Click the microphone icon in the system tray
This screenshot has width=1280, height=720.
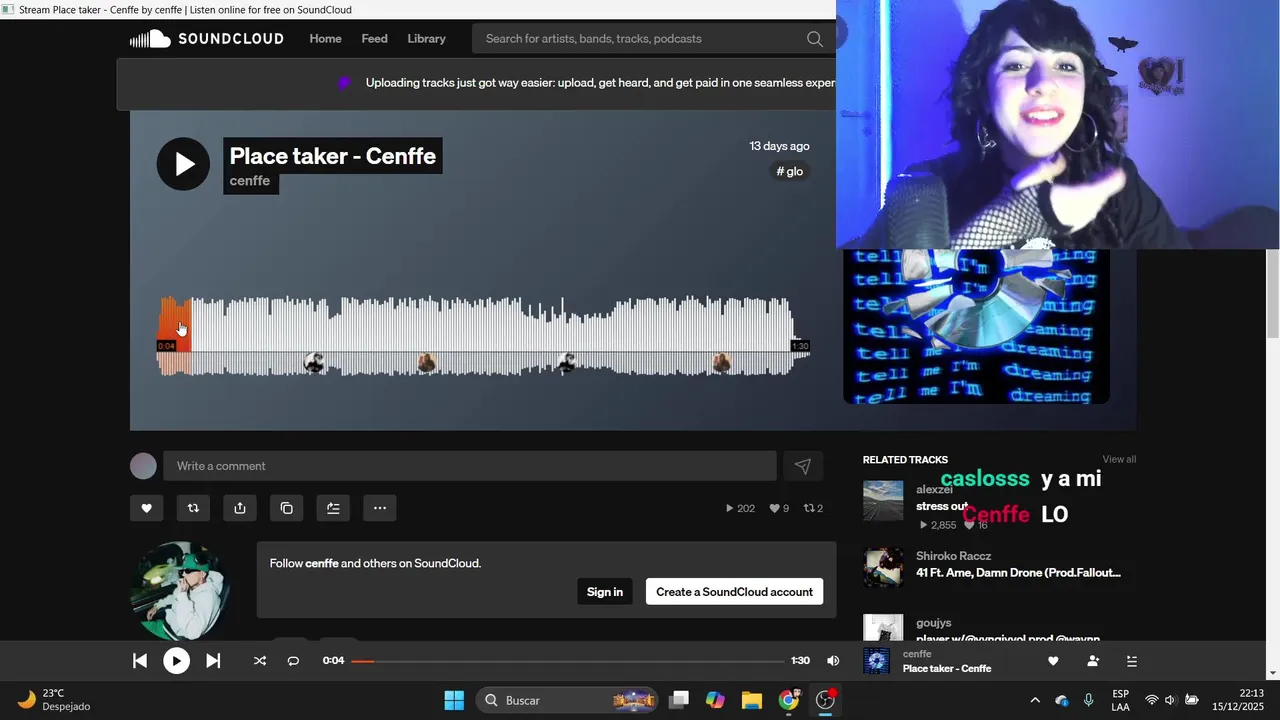pos(1088,700)
